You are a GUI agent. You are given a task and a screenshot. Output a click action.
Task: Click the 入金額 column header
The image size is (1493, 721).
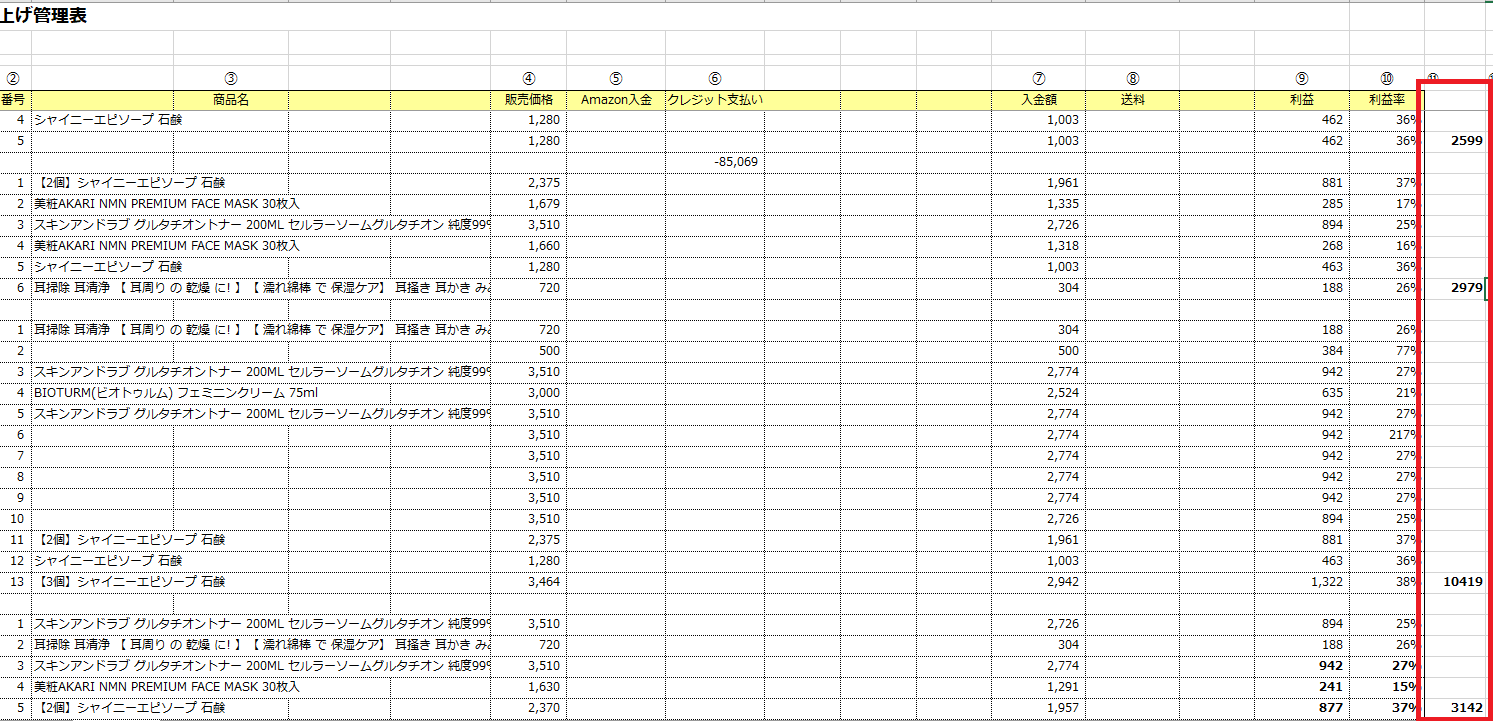1038,100
